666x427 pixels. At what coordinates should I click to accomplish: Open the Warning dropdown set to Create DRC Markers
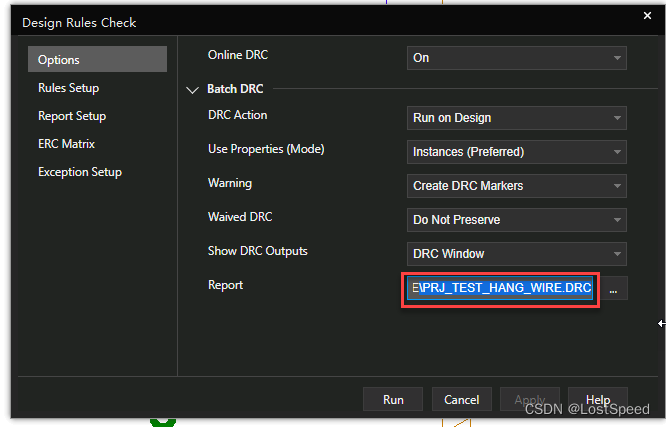click(516, 186)
